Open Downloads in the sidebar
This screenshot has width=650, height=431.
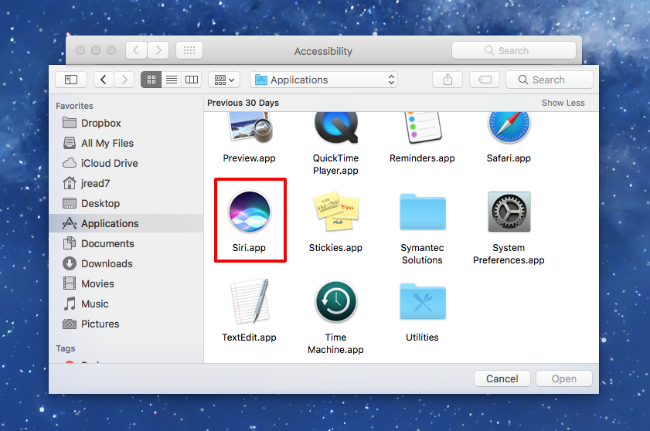click(126, 264)
